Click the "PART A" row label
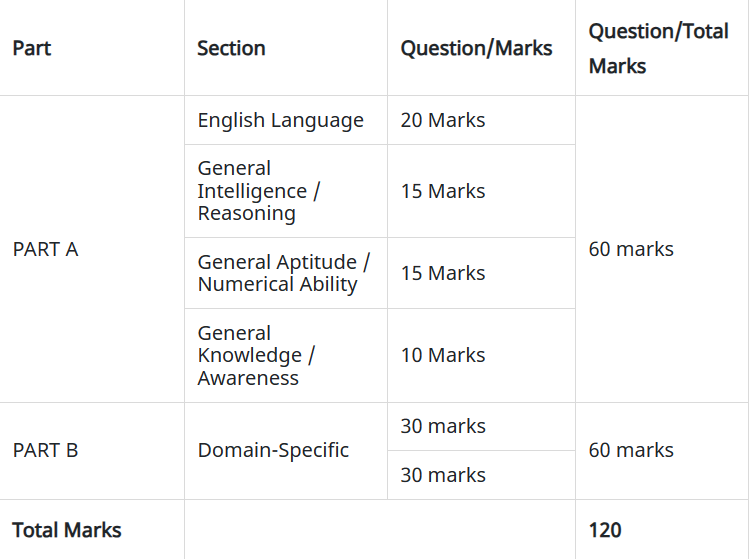The height and width of the screenshot is (559, 749). pyautogui.click(x=45, y=249)
